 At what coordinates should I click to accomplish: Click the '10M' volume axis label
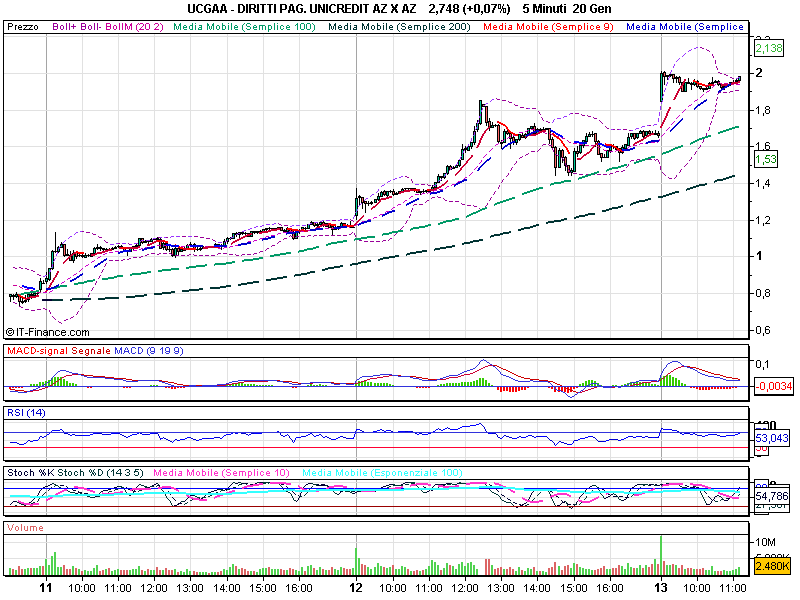pyautogui.click(x=766, y=542)
